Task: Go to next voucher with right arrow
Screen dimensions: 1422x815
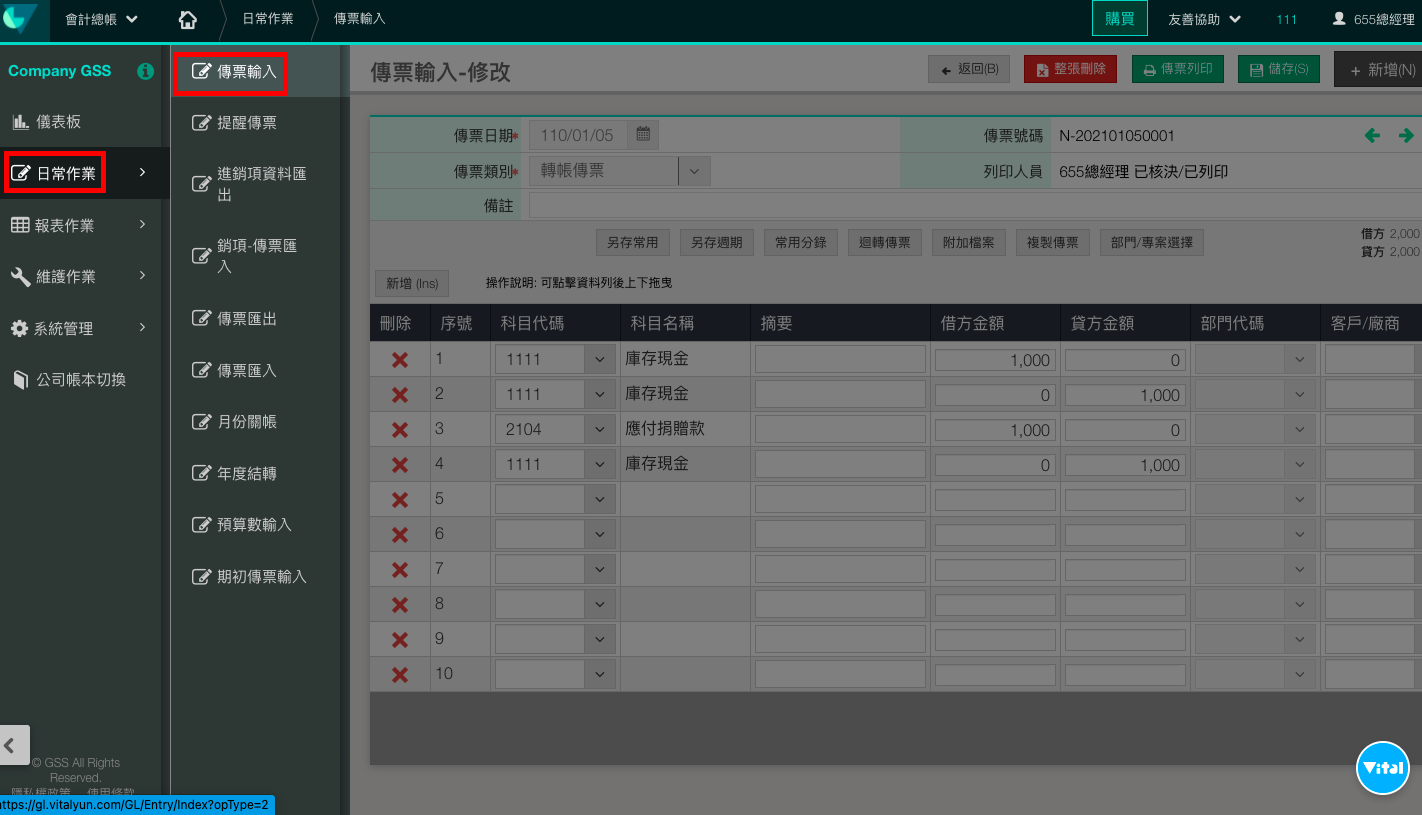Action: [1406, 136]
